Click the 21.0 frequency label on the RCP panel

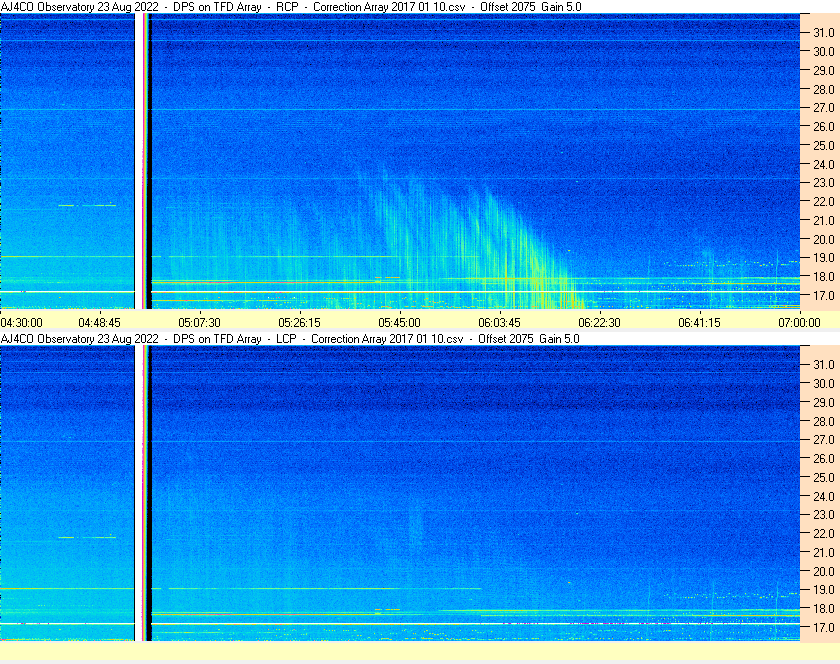point(824,220)
